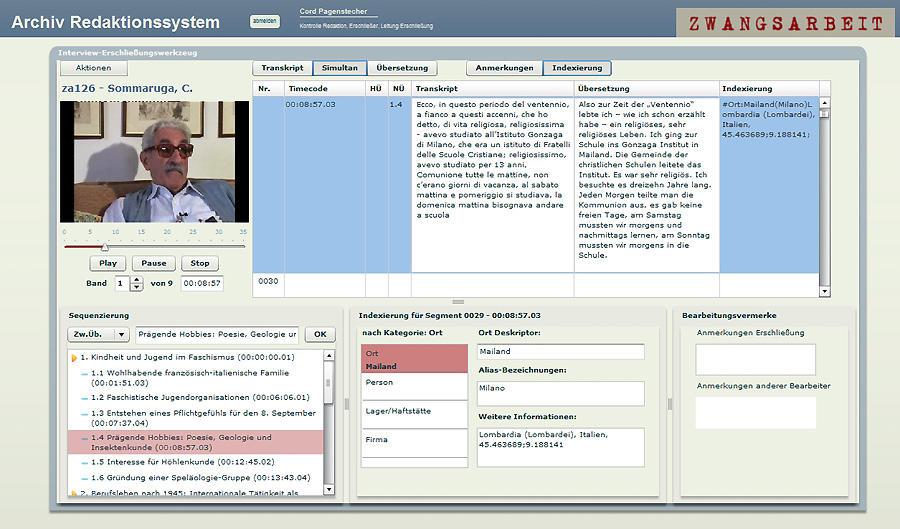Open the Indexierung tab
This screenshot has width=900, height=529.
click(x=577, y=68)
